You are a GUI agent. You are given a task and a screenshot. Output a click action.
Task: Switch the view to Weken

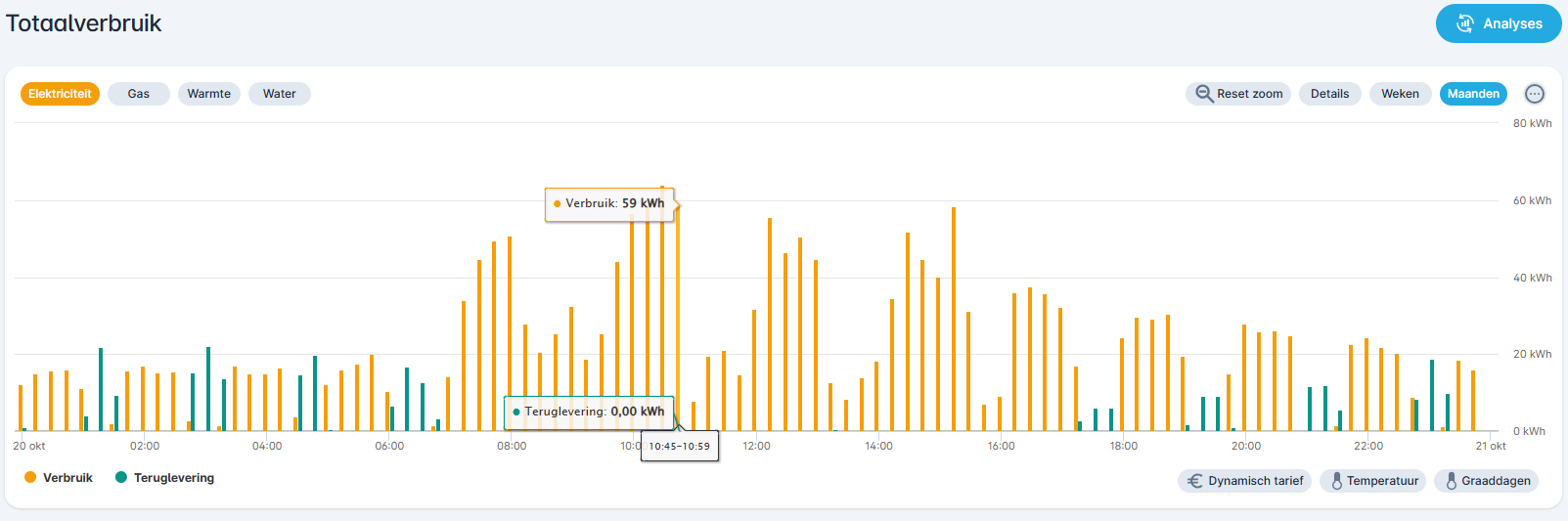(1400, 94)
